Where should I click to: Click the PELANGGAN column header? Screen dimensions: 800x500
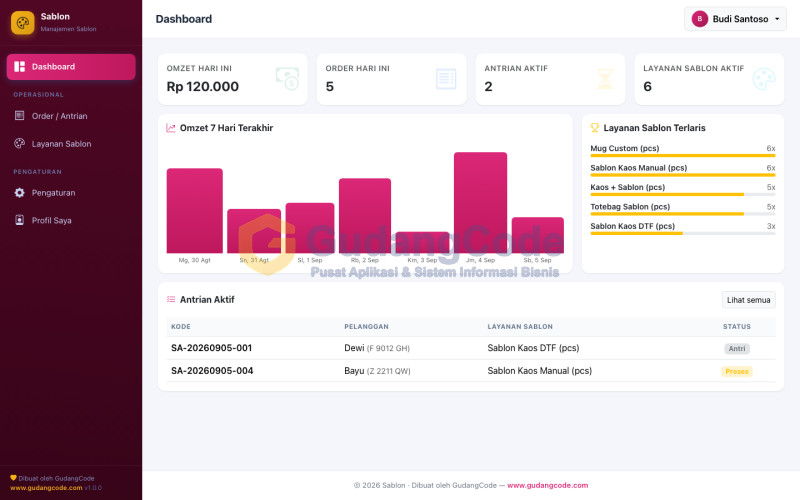366,327
